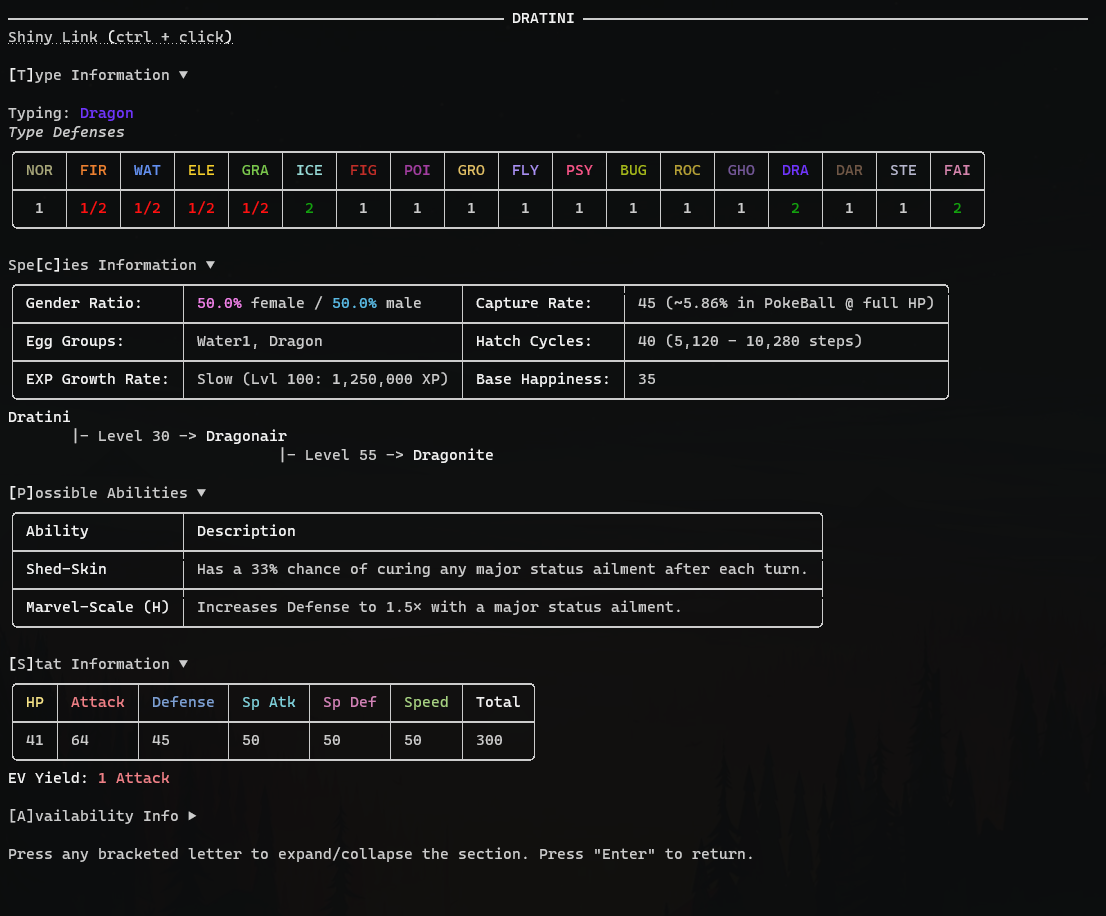This screenshot has width=1106, height=916.
Task: Click Dragonair in the evolution tree
Action: (246, 436)
